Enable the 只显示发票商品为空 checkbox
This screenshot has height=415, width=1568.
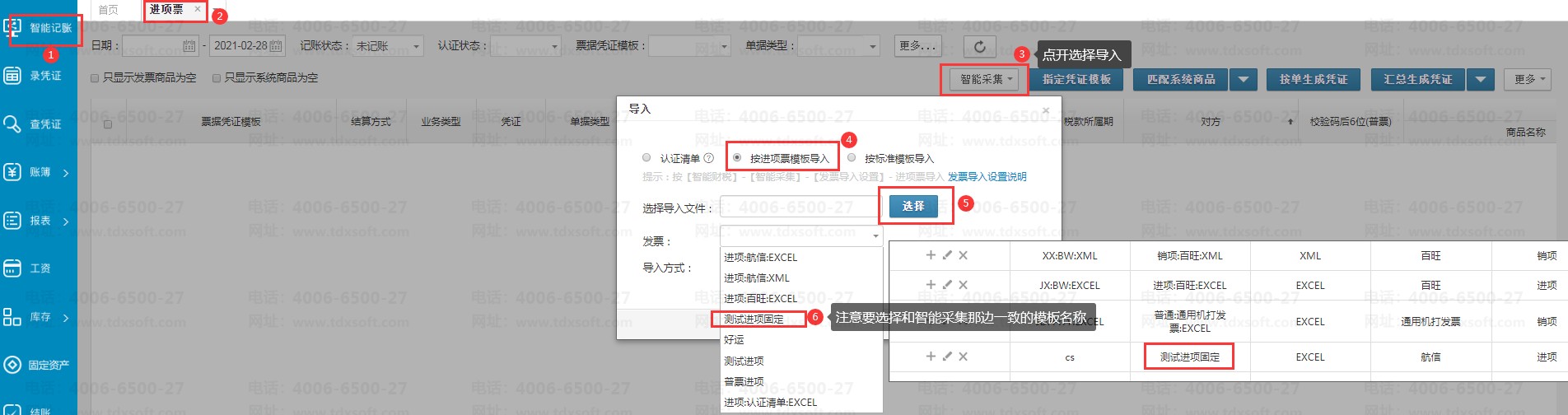point(95,78)
